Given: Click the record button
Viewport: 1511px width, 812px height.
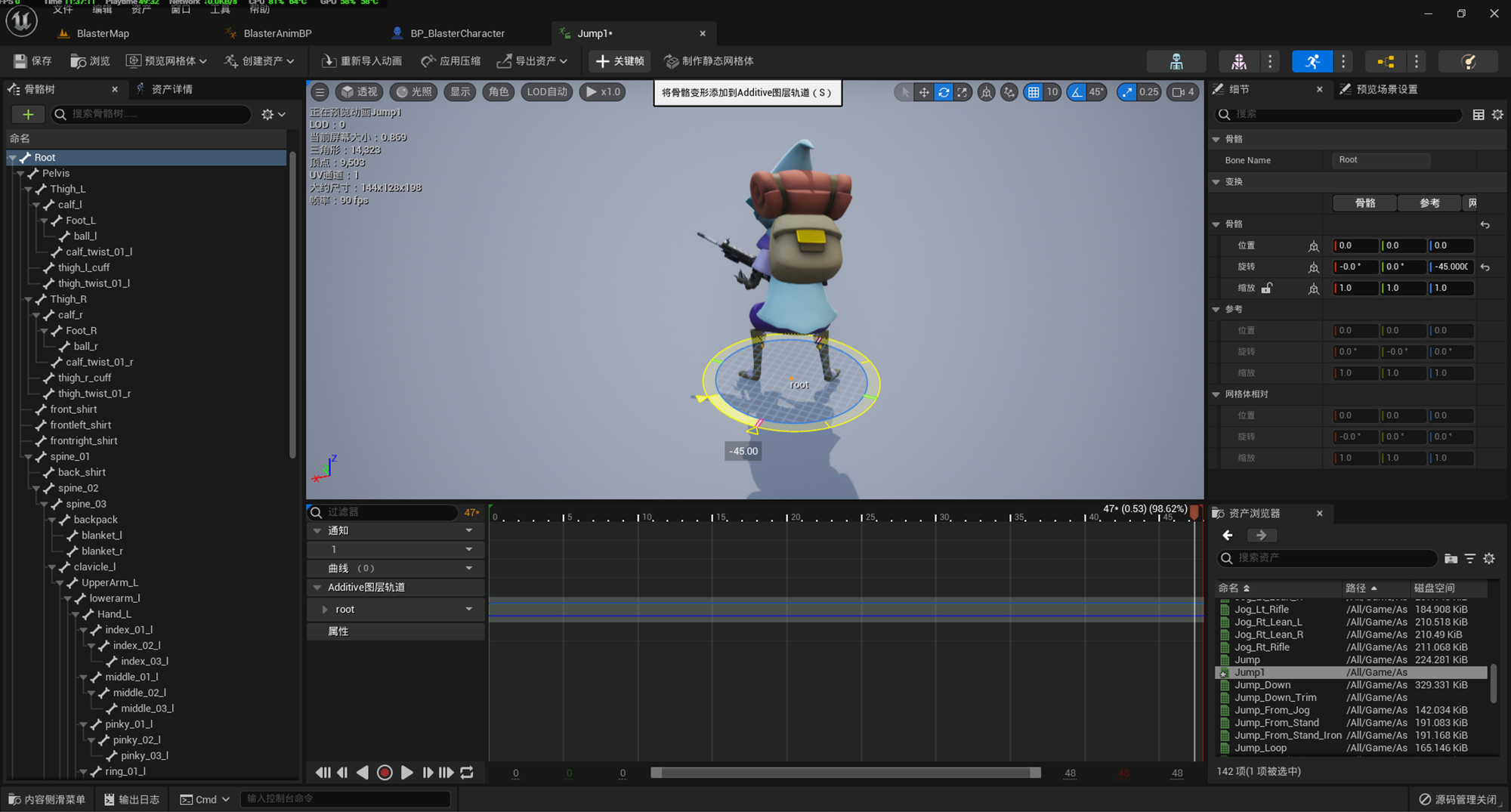Looking at the screenshot, I should [385, 772].
